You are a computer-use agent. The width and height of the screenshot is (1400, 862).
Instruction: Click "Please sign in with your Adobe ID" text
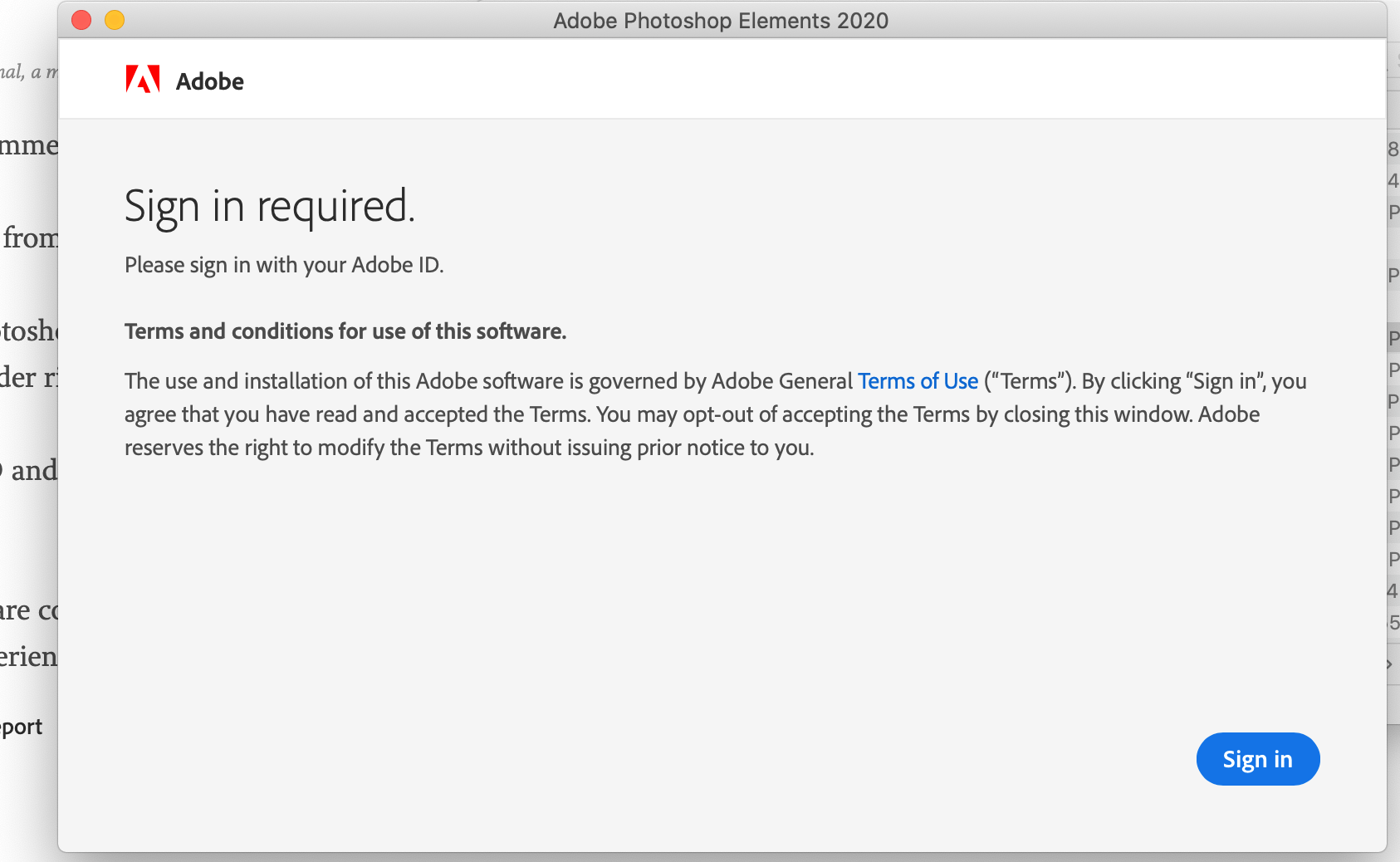coord(284,265)
